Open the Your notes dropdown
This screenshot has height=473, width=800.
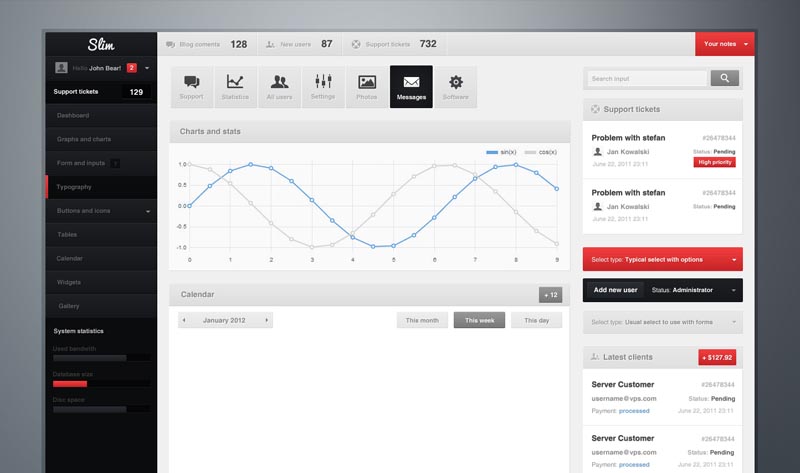pos(724,44)
